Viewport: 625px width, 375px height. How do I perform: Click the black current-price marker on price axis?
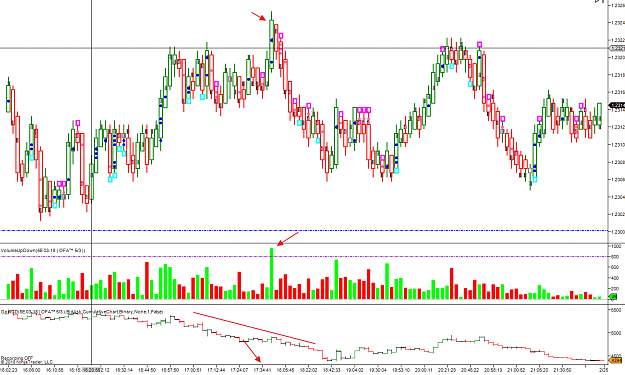[x=617, y=106]
